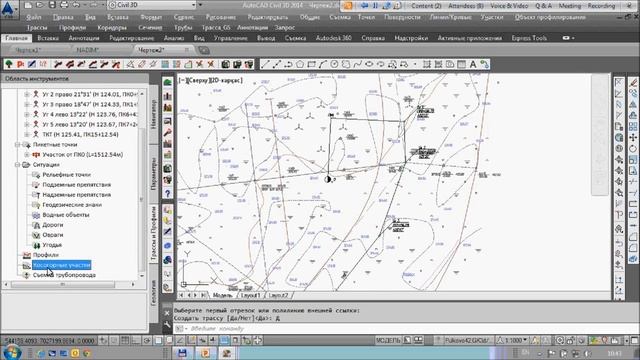
Task: Click the blue floppy-disk taskbar icon
Action: (x=182, y=353)
